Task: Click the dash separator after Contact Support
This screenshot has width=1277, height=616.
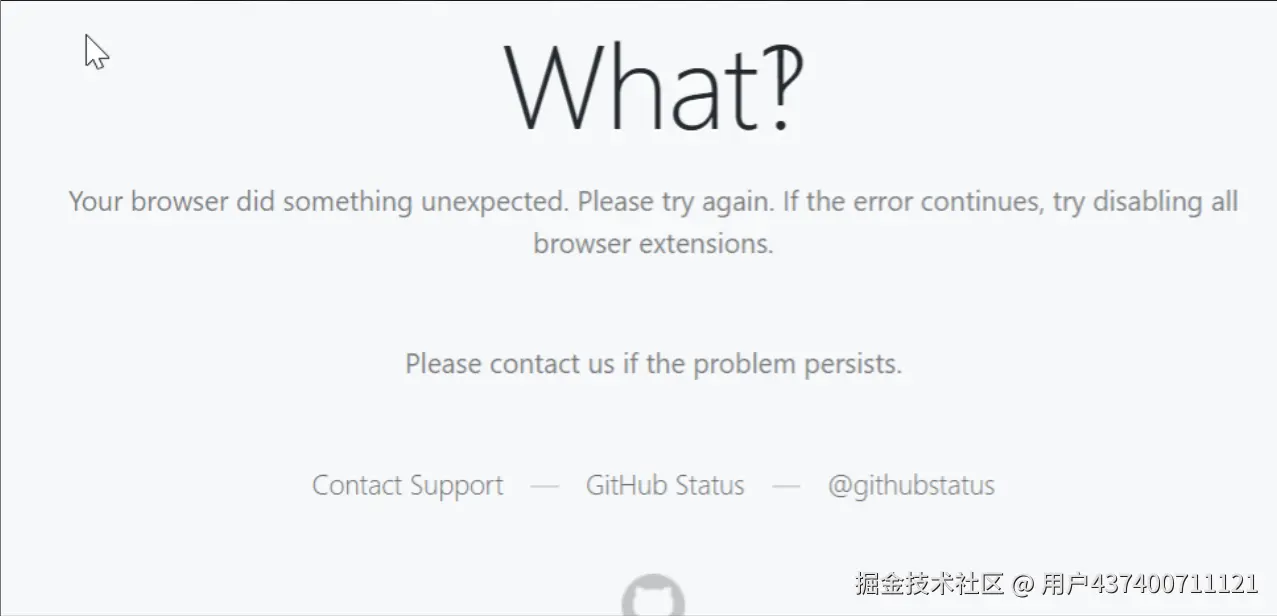Action: [545, 487]
